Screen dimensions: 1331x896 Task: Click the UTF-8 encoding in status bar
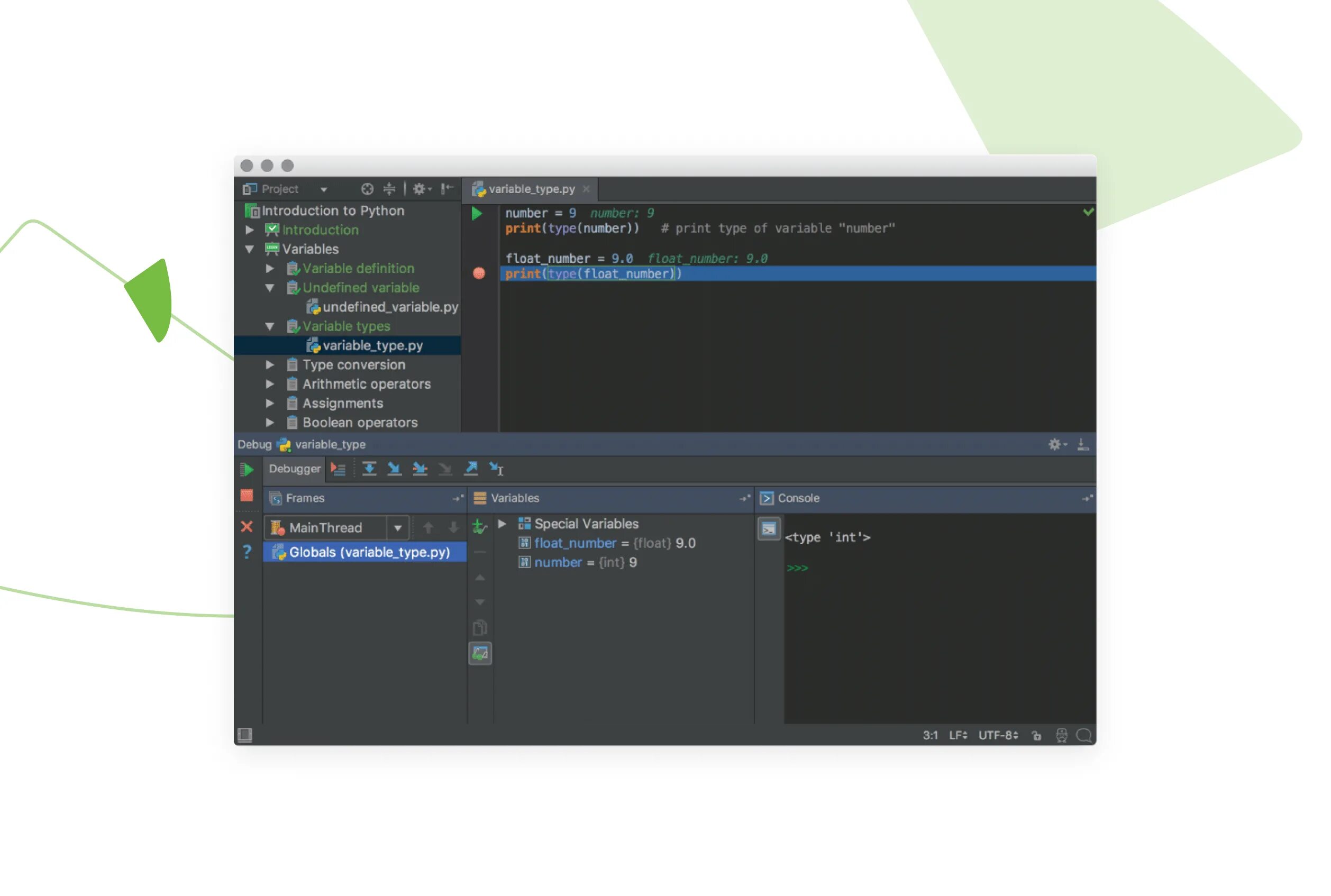point(997,735)
